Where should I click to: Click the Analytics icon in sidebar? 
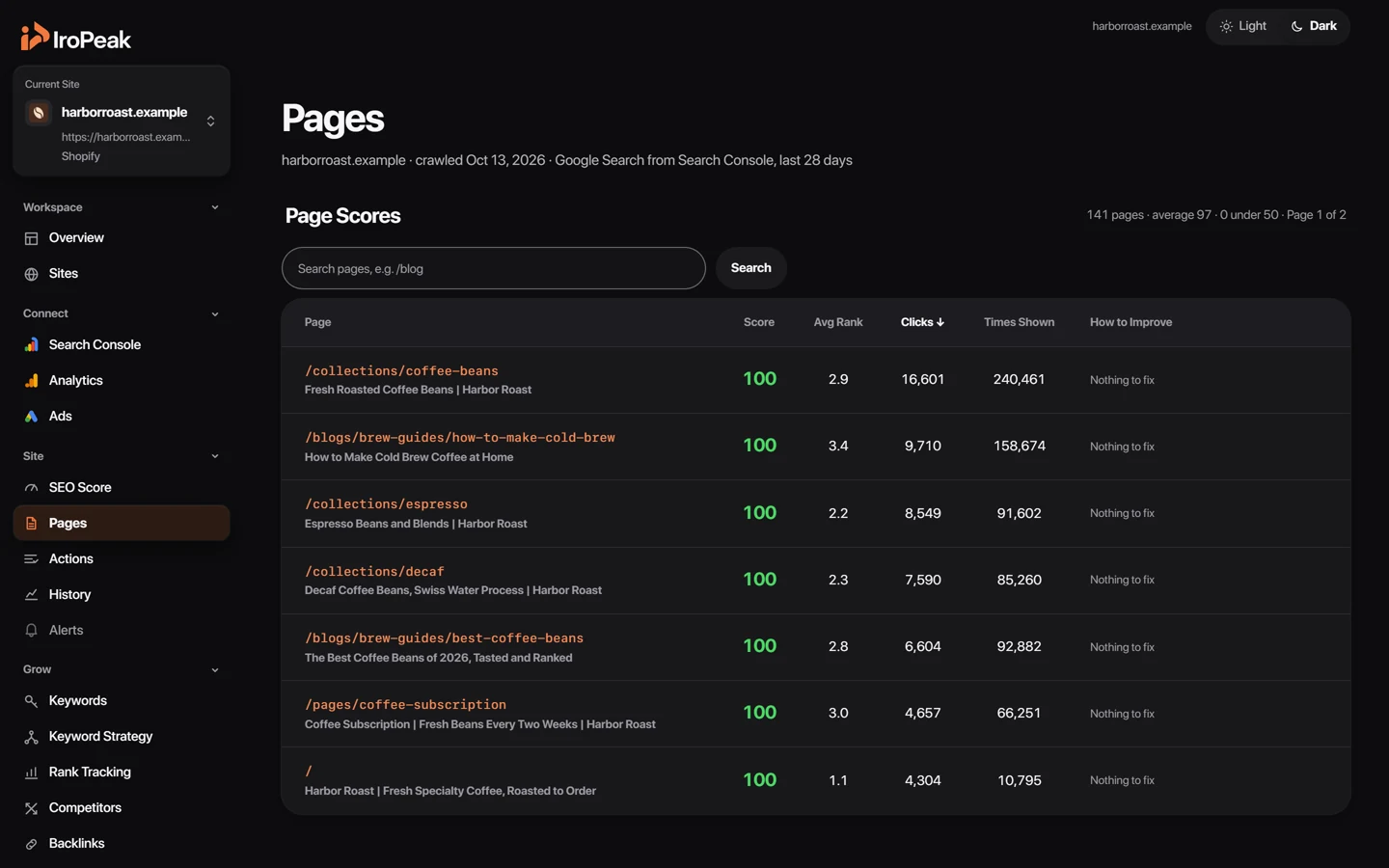click(x=31, y=380)
